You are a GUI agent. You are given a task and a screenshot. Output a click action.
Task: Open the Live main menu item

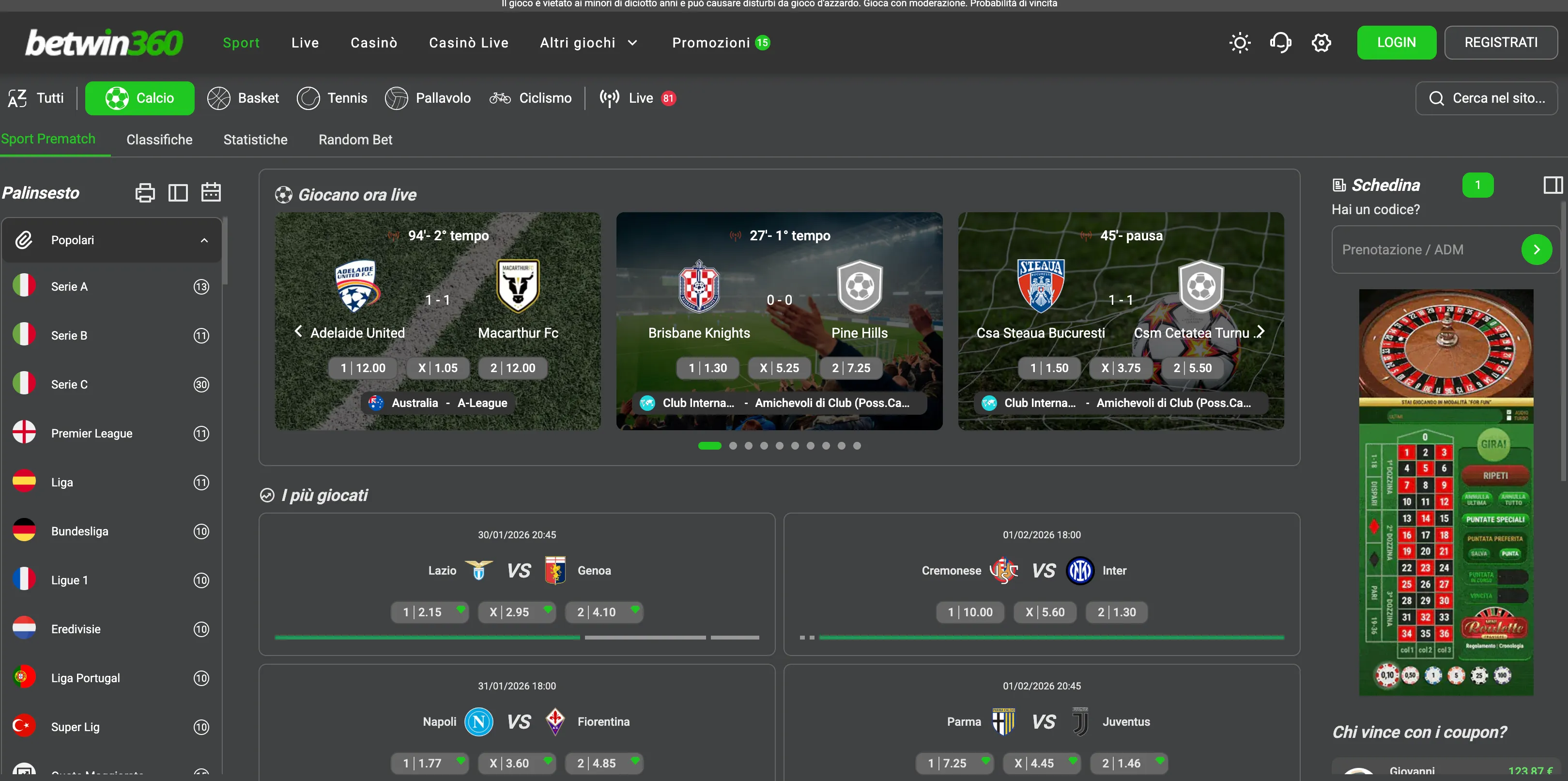point(305,43)
